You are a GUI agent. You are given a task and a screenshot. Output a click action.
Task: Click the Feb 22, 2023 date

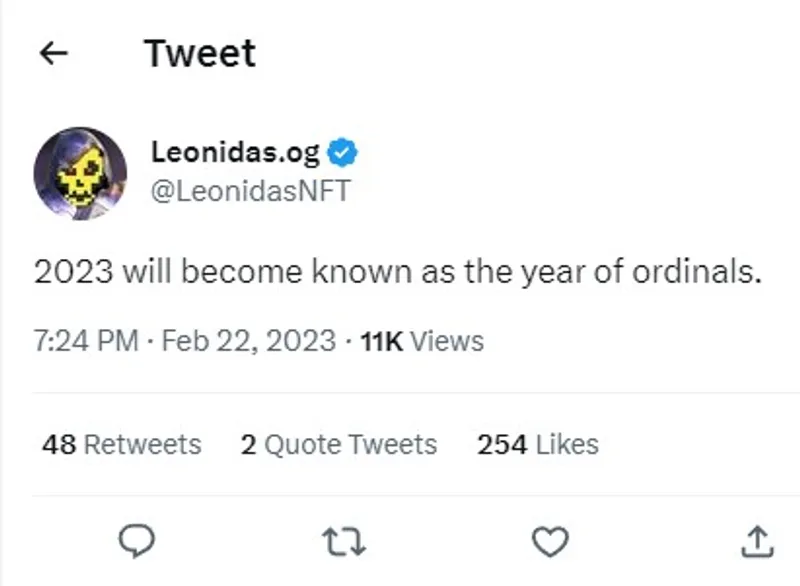click(249, 341)
